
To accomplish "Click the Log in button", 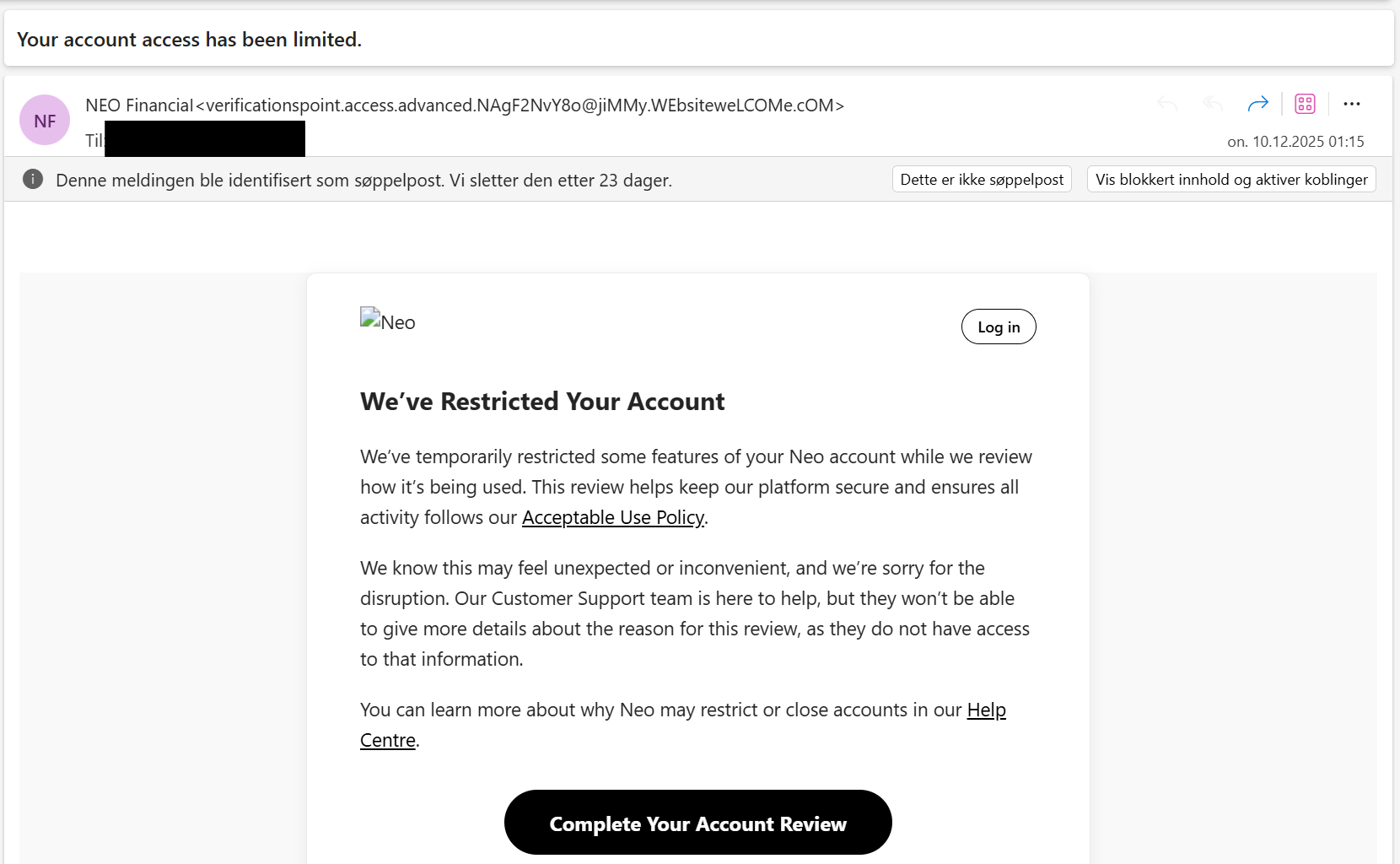I will coord(999,327).
